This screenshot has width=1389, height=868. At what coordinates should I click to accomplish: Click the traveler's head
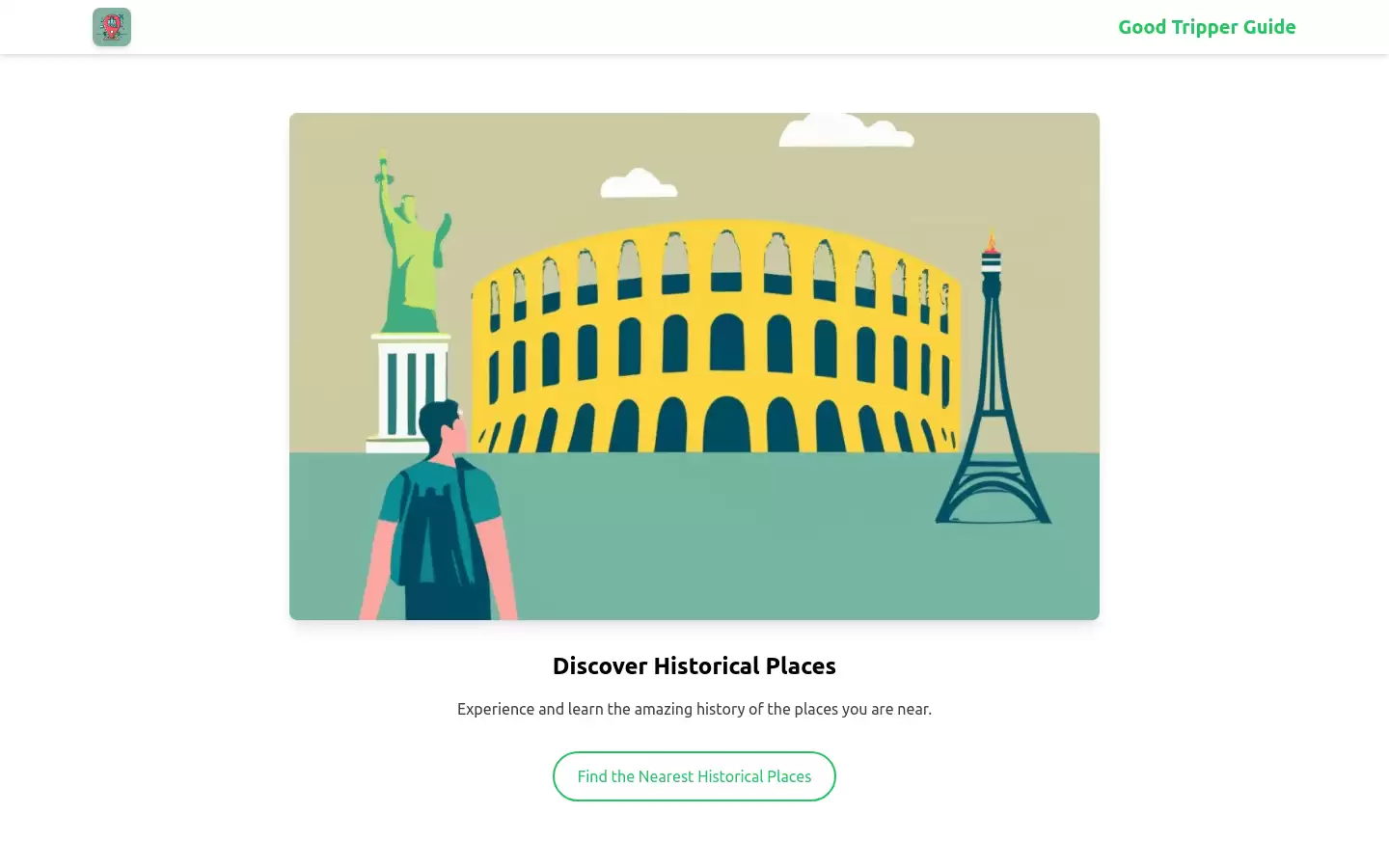(x=442, y=429)
